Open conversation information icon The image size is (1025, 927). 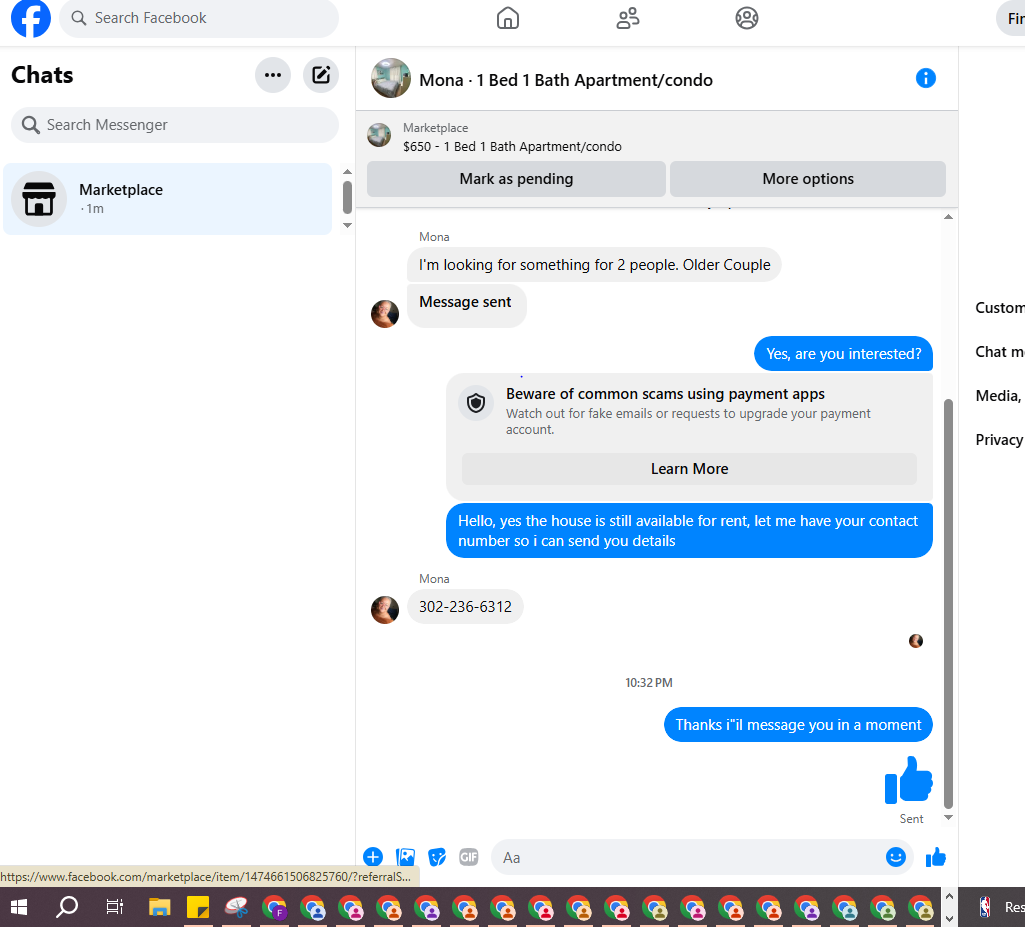pyautogui.click(x=925, y=78)
